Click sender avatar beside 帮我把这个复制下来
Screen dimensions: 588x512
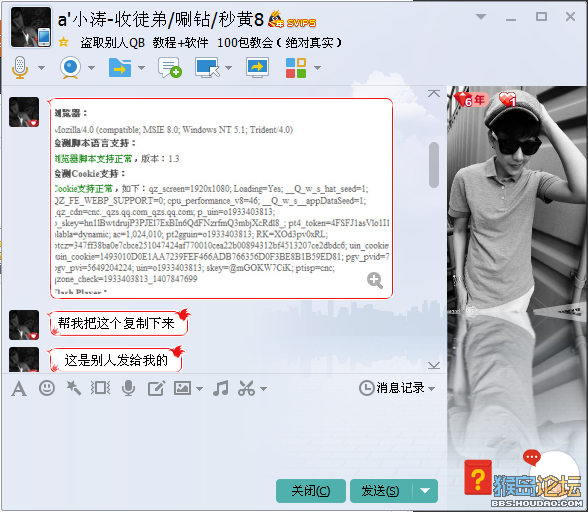pos(24,325)
